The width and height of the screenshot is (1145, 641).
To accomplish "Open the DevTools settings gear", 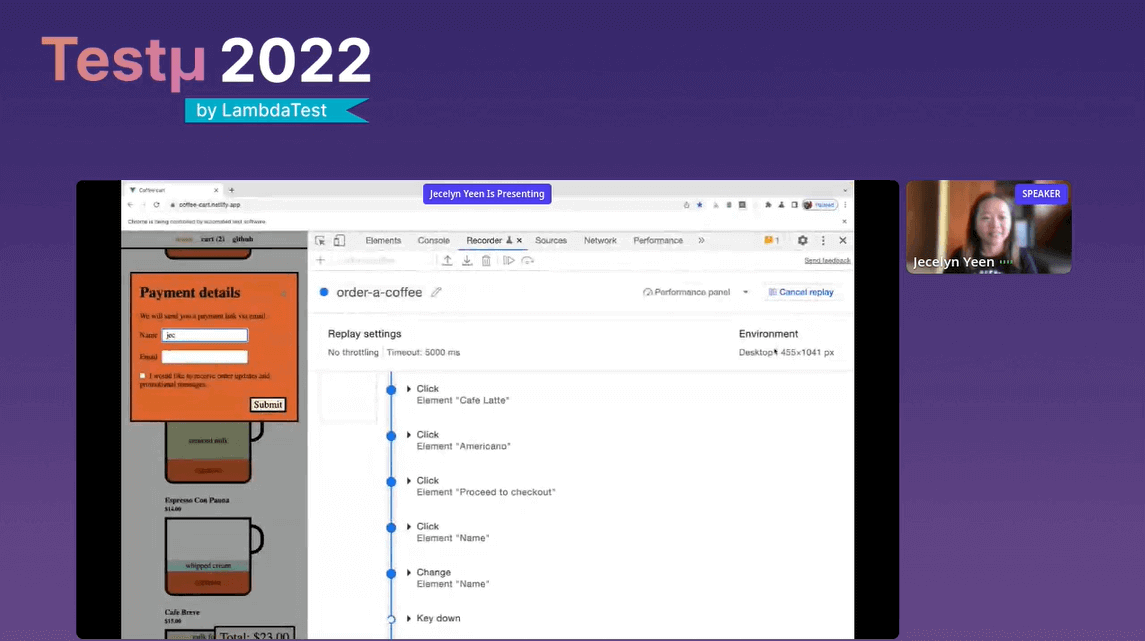I will point(800,240).
